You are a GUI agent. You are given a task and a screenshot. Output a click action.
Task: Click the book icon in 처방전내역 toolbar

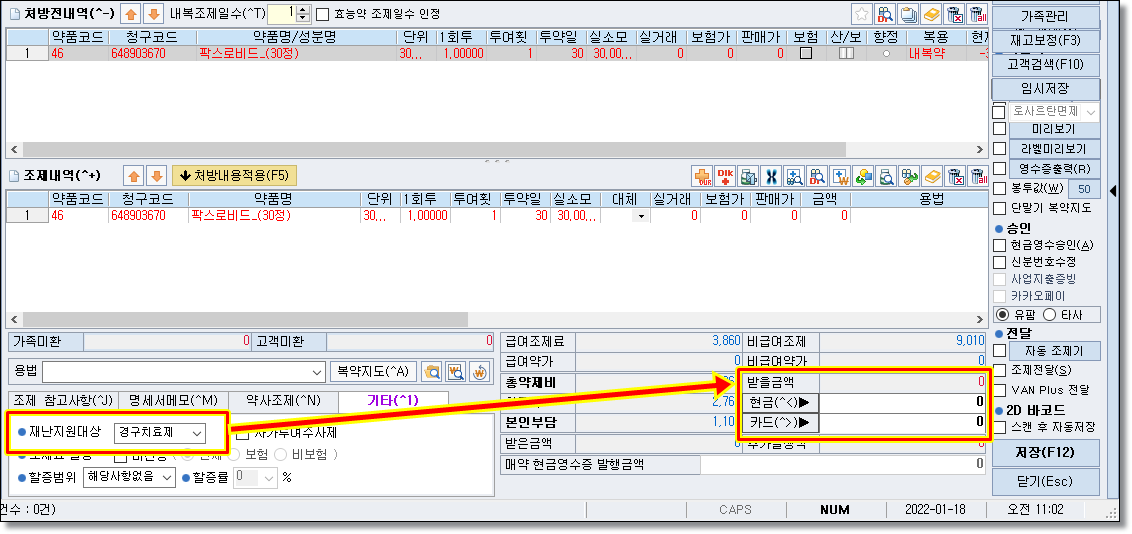[931, 14]
